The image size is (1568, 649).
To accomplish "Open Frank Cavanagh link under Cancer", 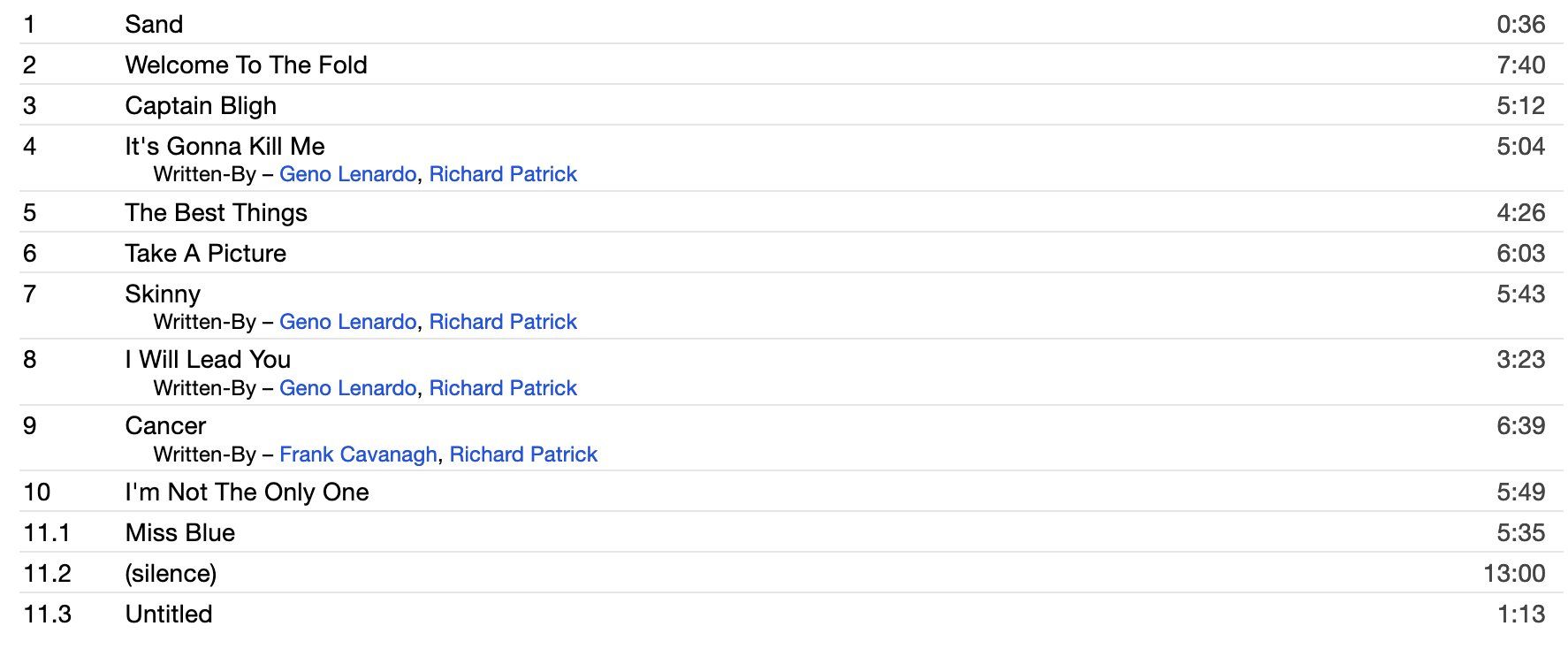I will click(358, 454).
